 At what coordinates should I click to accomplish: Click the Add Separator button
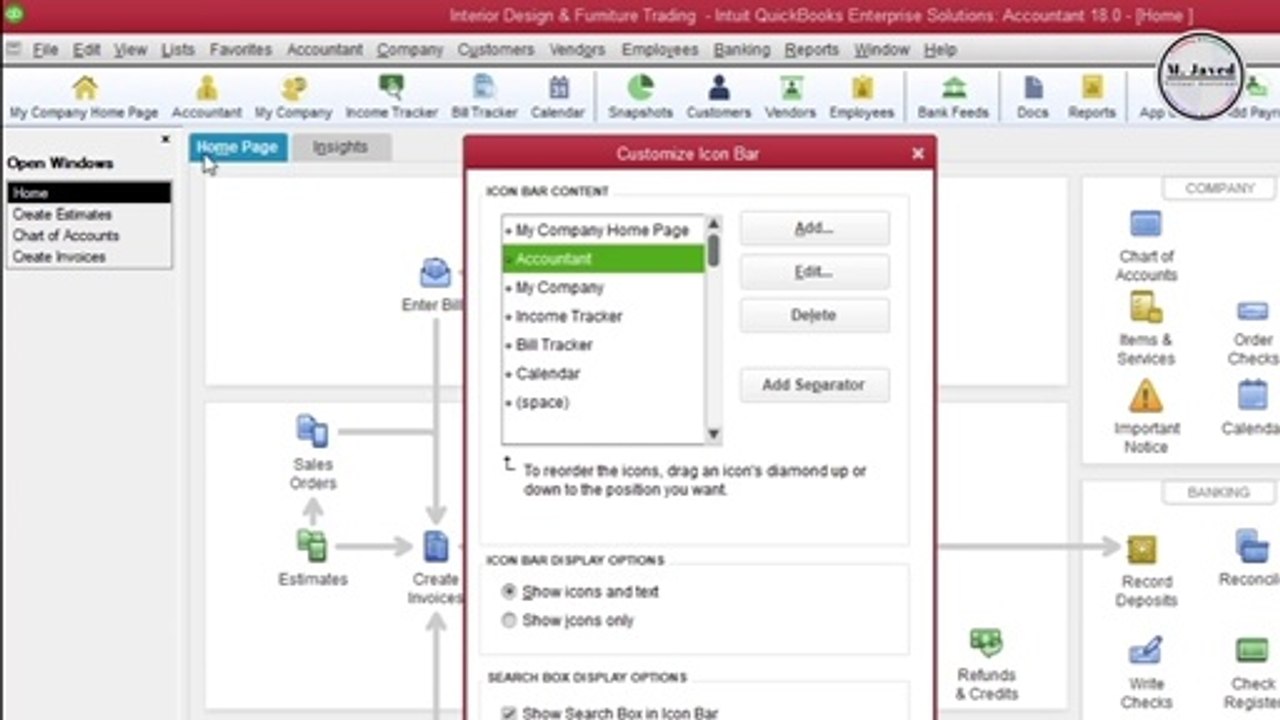coord(814,385)
